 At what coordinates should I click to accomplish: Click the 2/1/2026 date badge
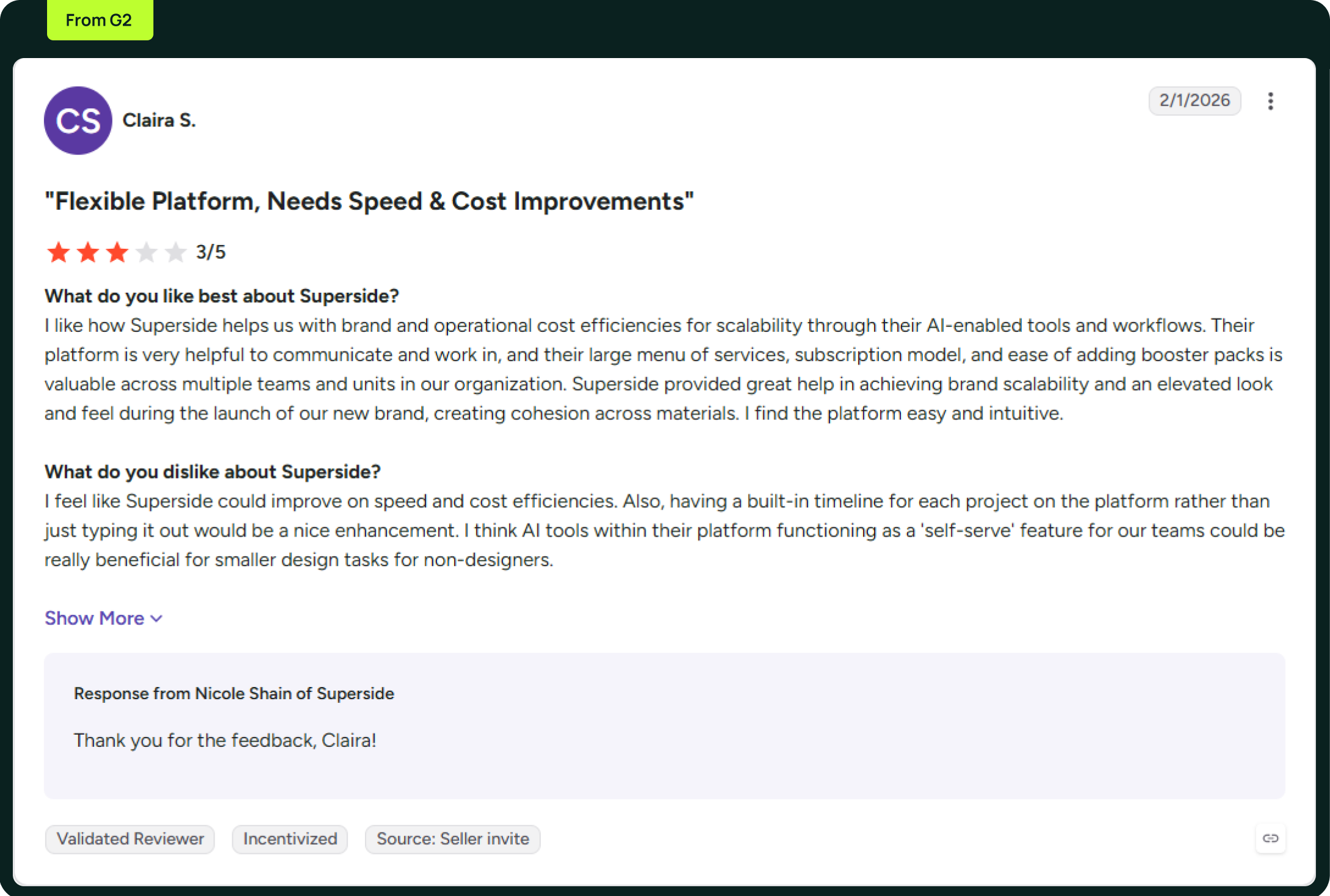point(1194,100)
